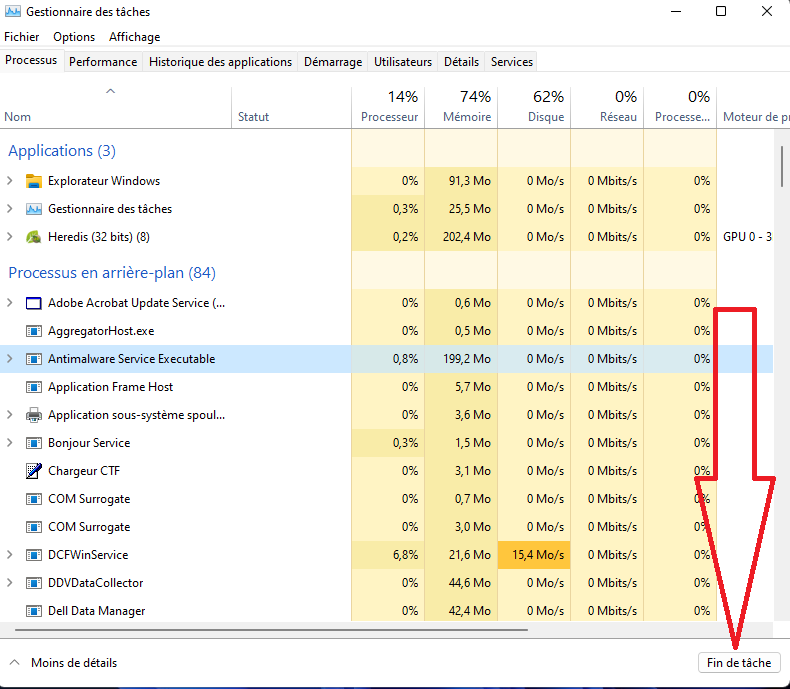This screenshot has width=790, height=689.
Task: Open the Démarrage tab
Action: point(333,62)
